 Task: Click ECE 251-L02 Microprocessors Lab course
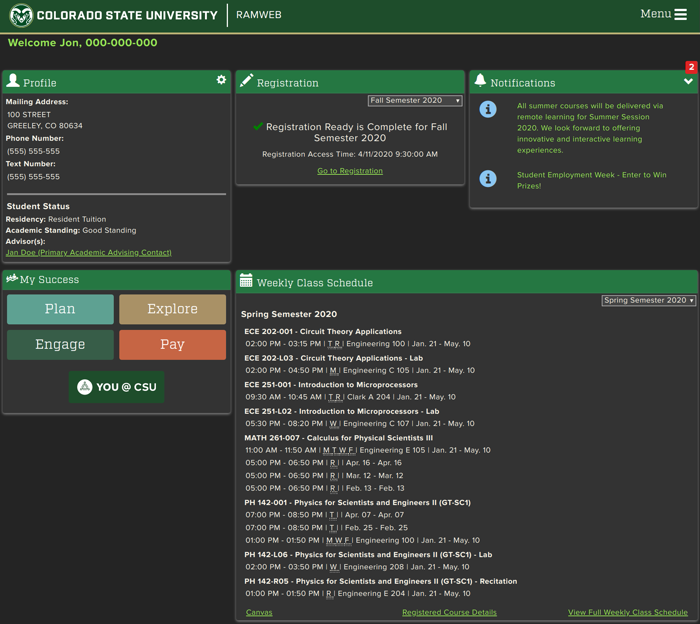[x=342, y=412]
